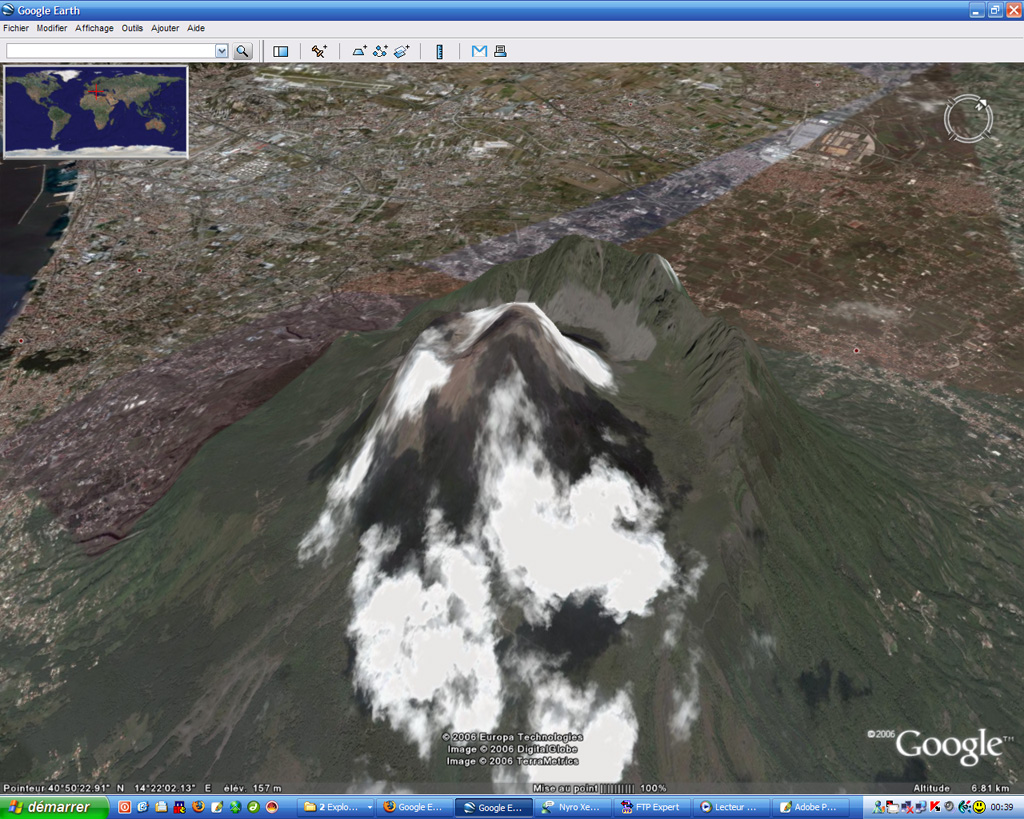The width and height of the screenshot is (1024, 819).
Task: Click the démarrer start button
Action: pos(54,807)
